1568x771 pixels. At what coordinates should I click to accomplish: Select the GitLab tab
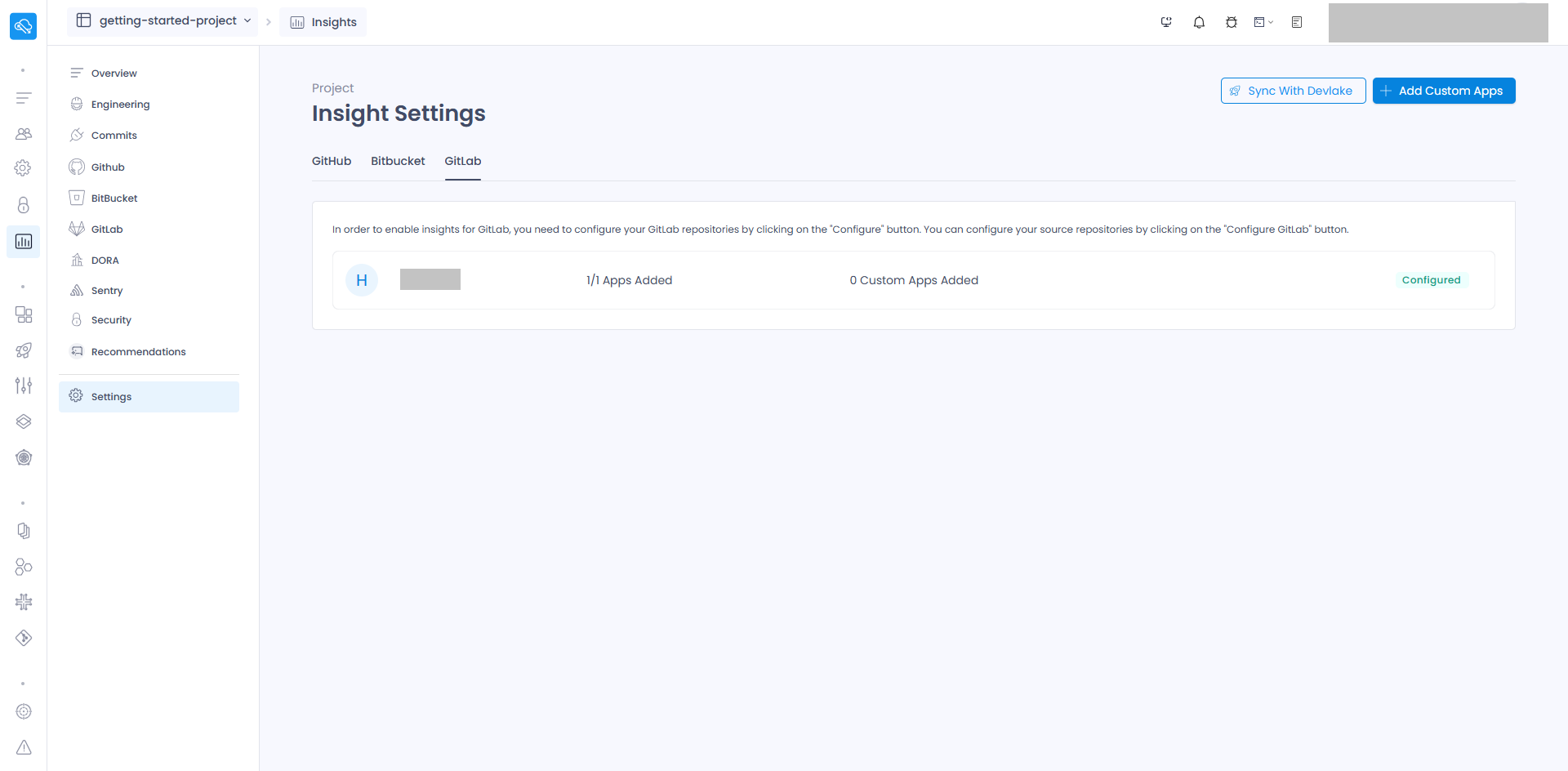click(463, 161)
